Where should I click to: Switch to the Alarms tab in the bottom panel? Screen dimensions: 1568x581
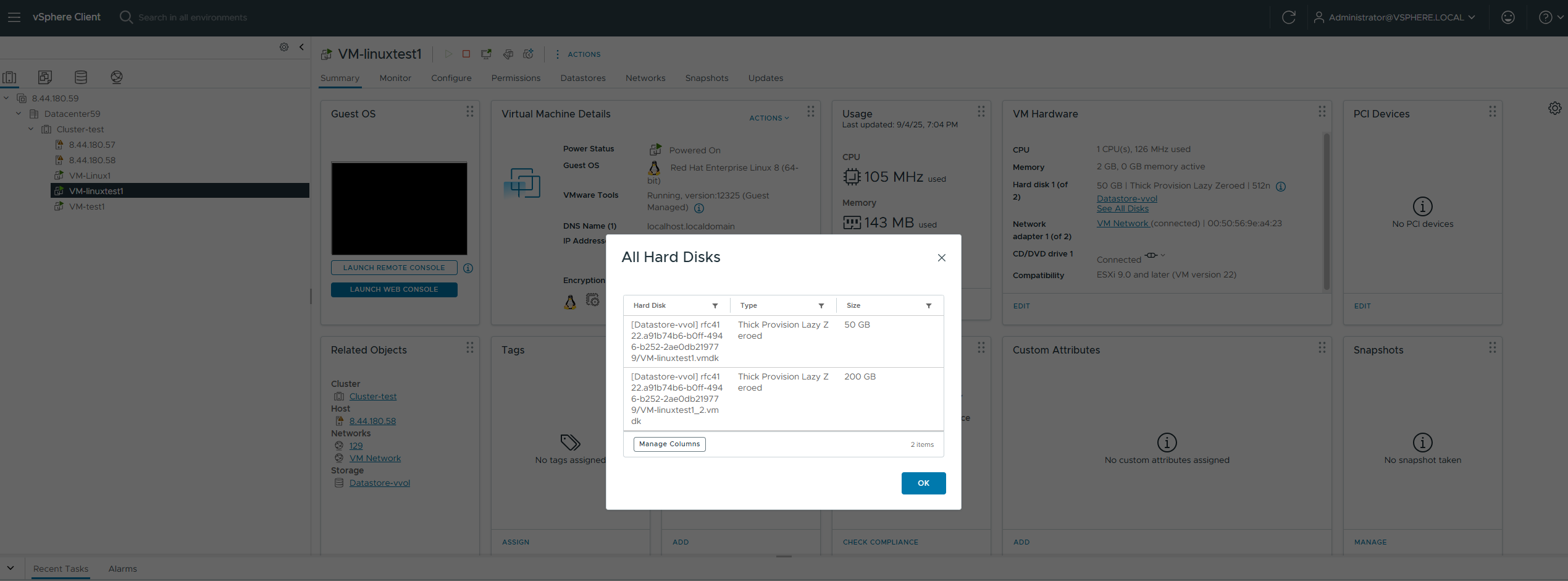pyautogui.click(x=123, y=569)
